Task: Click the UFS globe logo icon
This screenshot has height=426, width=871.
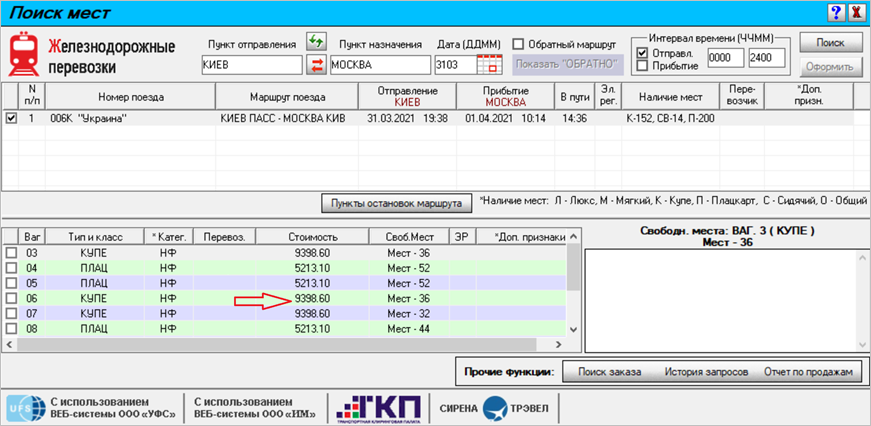Action: pos(26,409)
